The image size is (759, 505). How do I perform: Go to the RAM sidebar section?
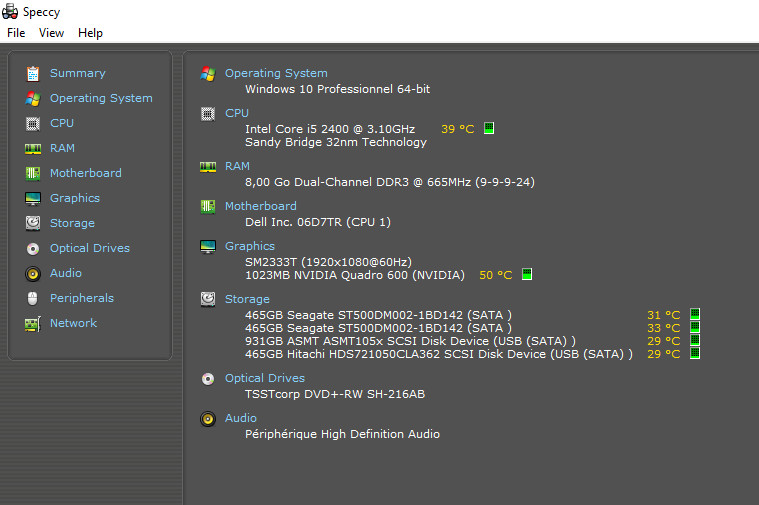[x=62, y=148]
